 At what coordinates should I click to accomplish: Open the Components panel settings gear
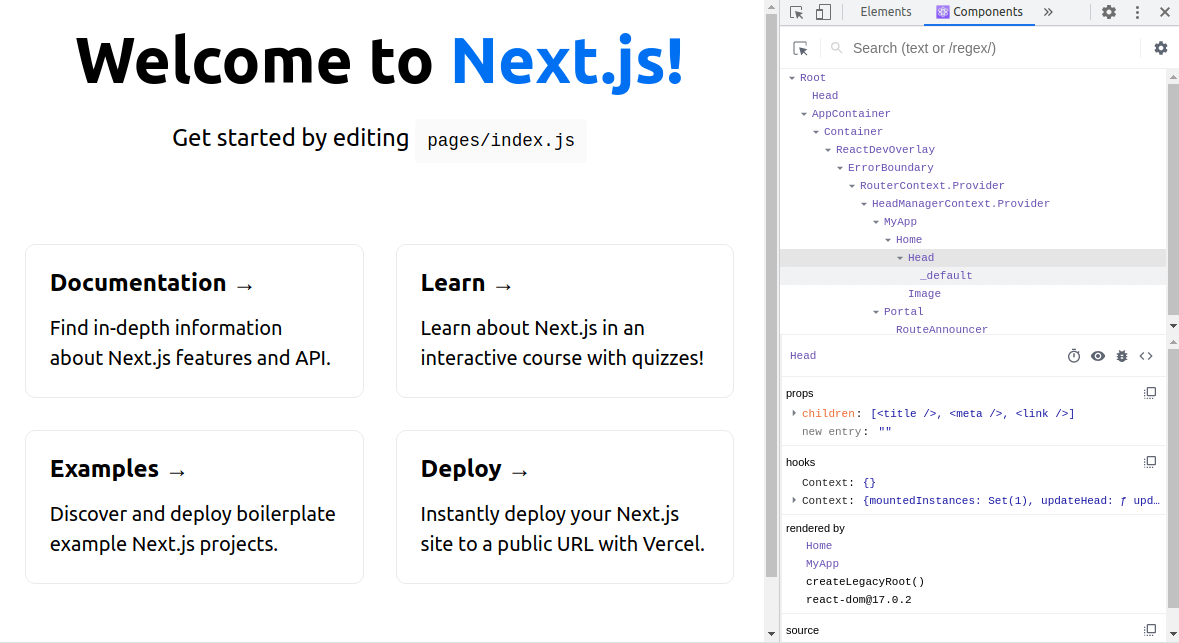click(x=1160, y=47)
